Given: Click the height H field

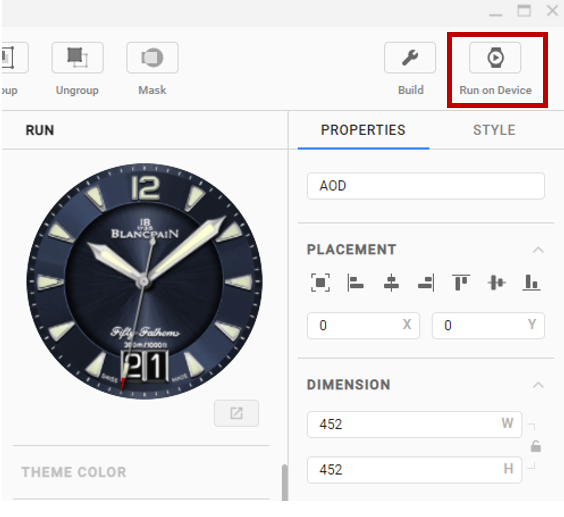Looking at the screenshot, I should tap(414, 470).
